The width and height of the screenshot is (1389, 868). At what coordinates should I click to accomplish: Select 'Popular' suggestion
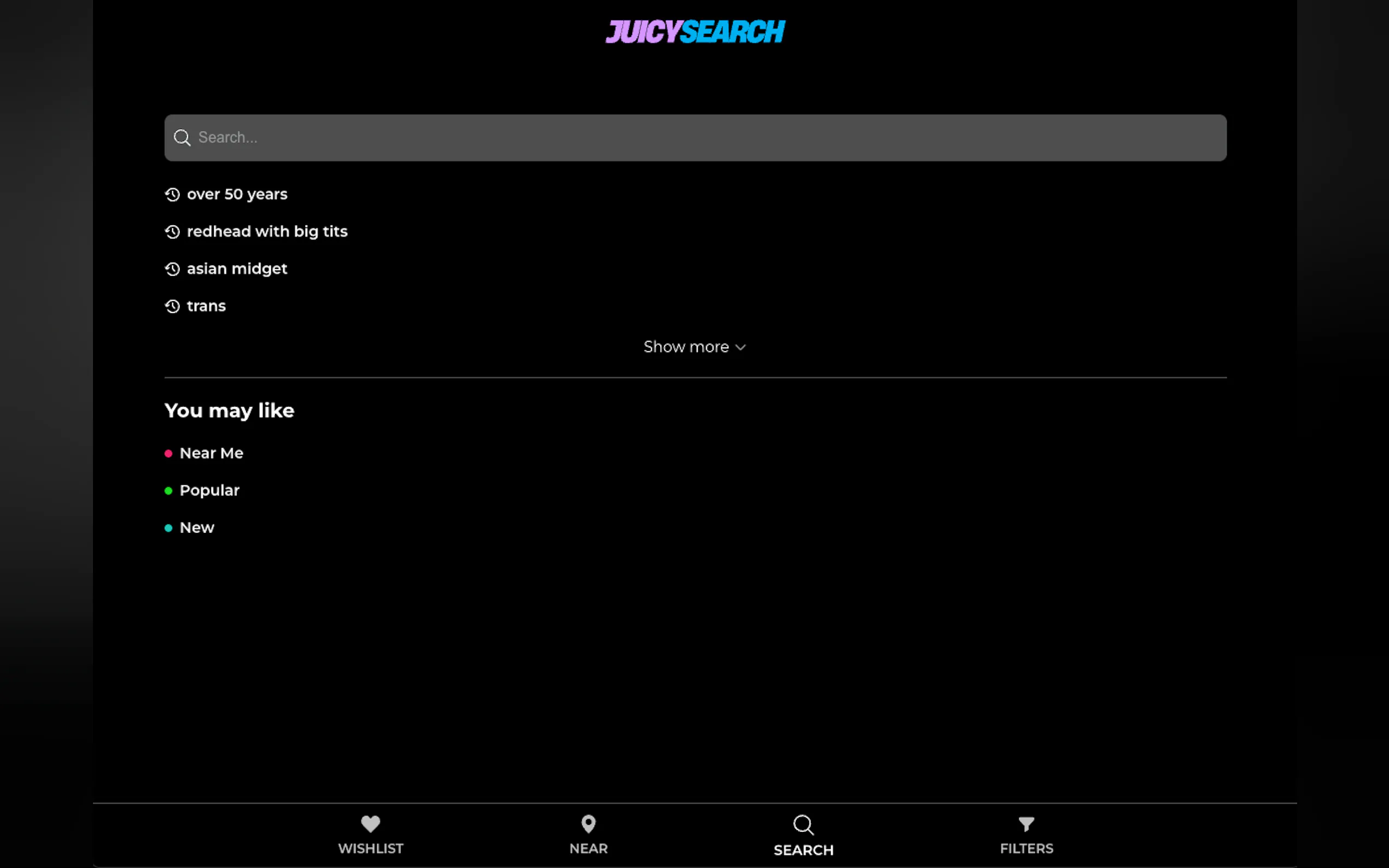click(209, 490)
